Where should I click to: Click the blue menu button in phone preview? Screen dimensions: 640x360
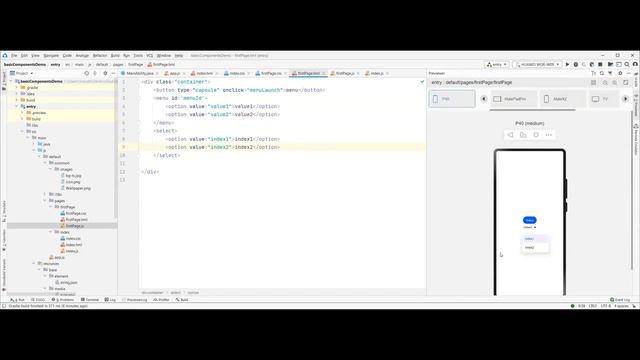(529, 220)
